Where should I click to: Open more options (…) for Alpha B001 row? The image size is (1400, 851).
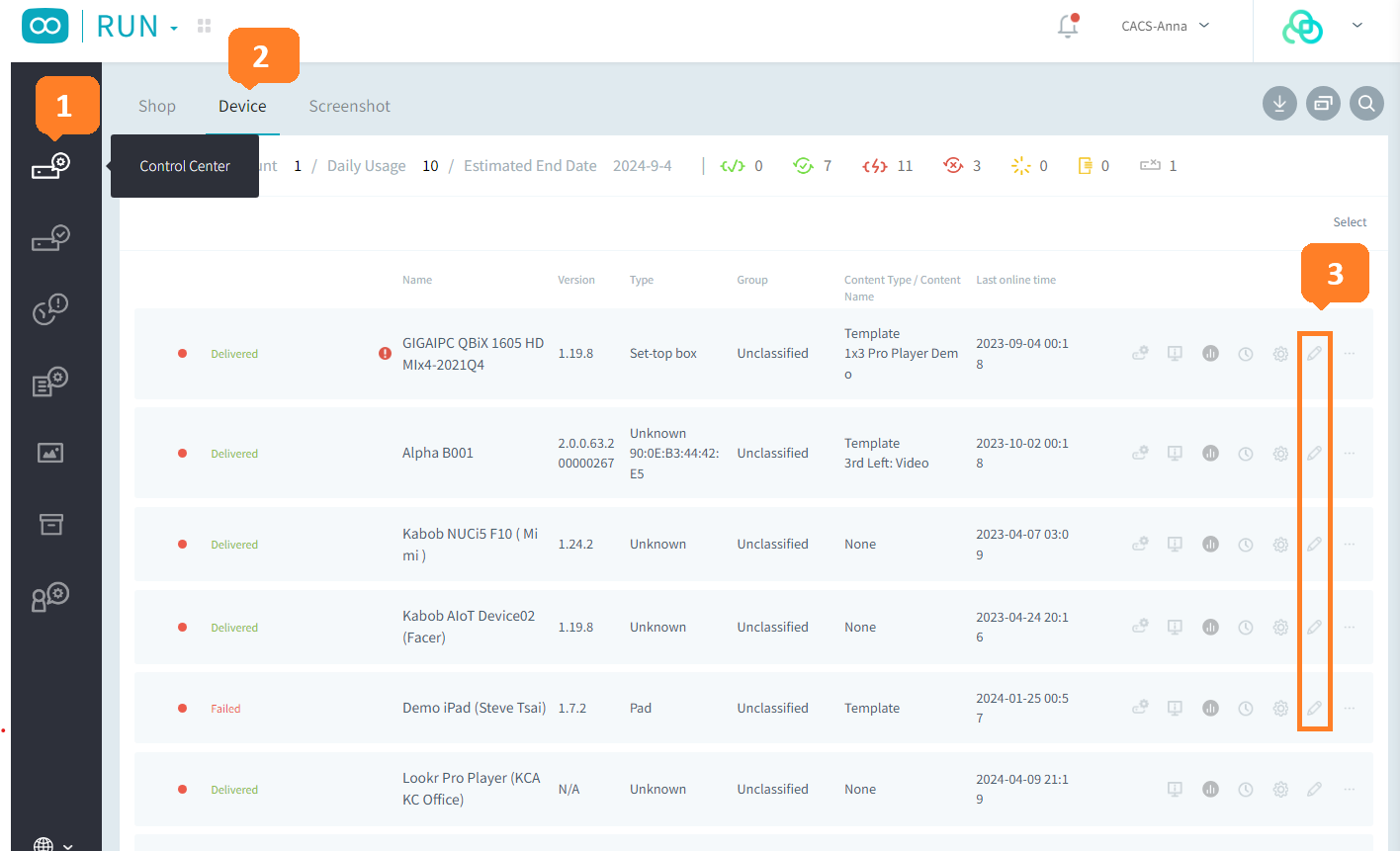click(x=1350, y=454)
